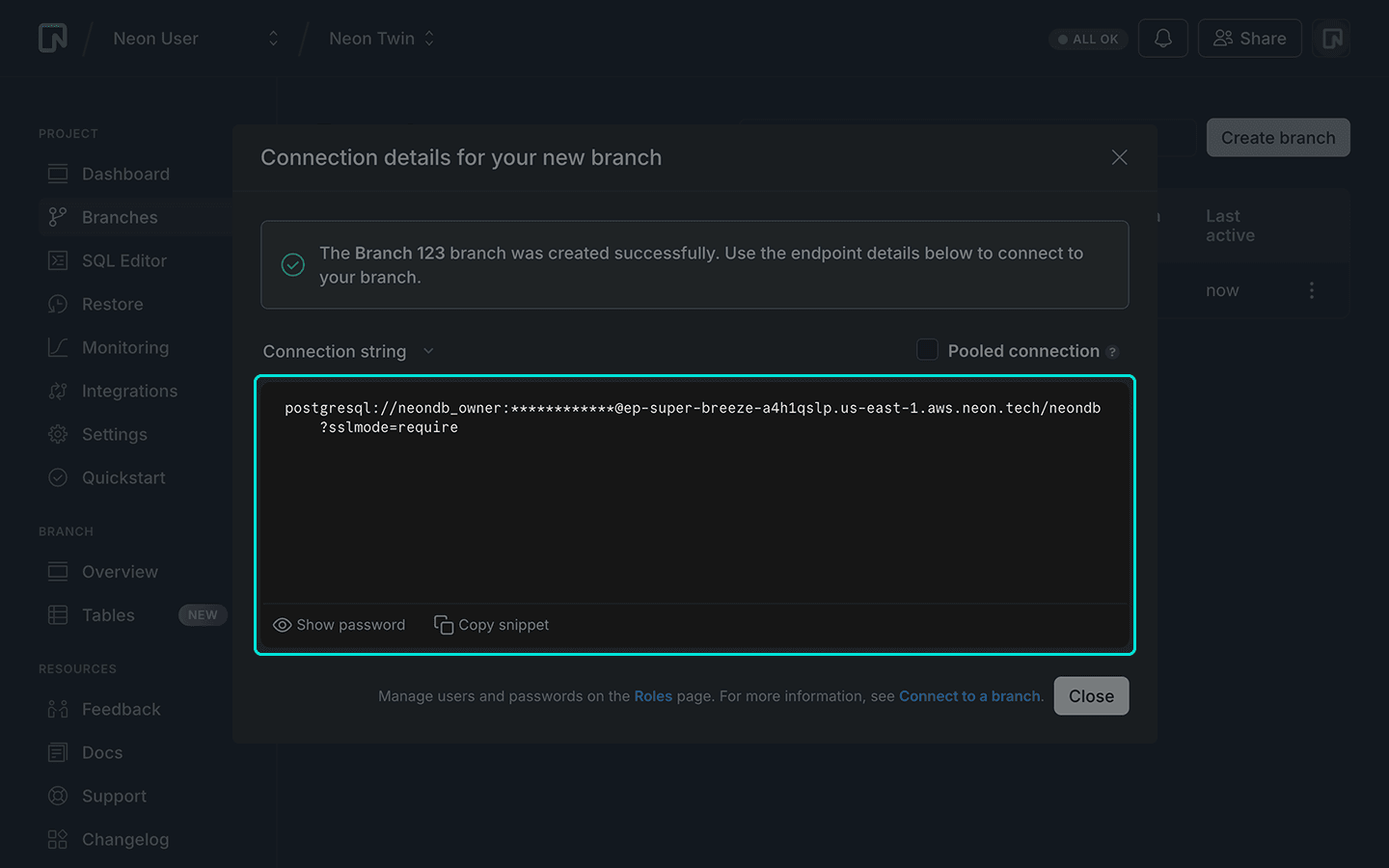Click the Close button in the dialog
Viewport: 1389px width, 868px height.
(x=1091, y=696)
